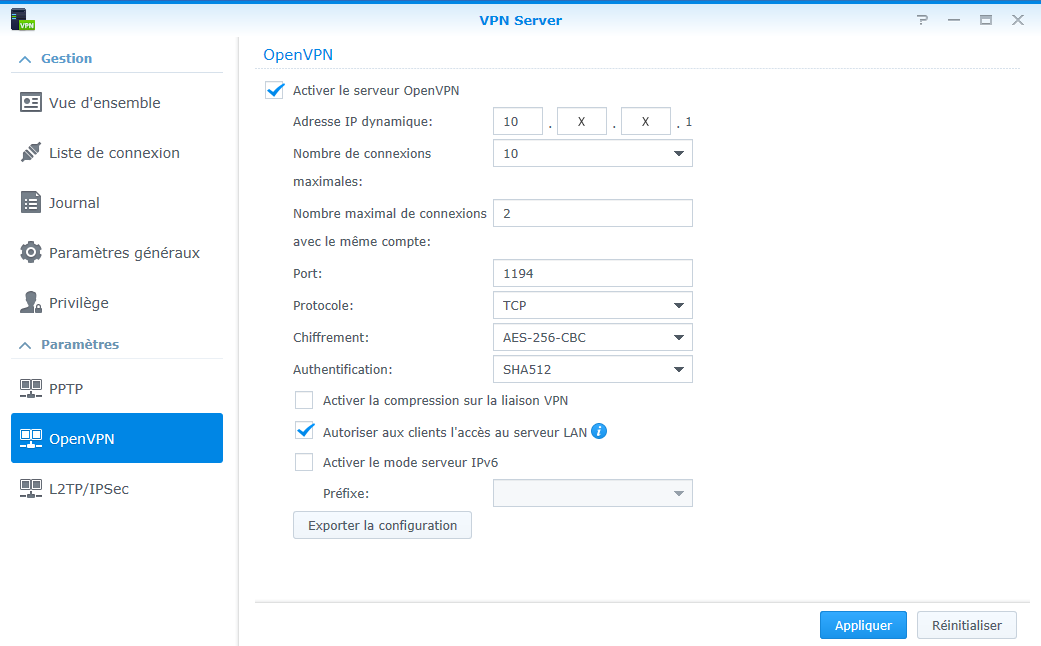Click the PPTP network icon
The height and width of the screenshot is (646, 1041).
[31, 388]
